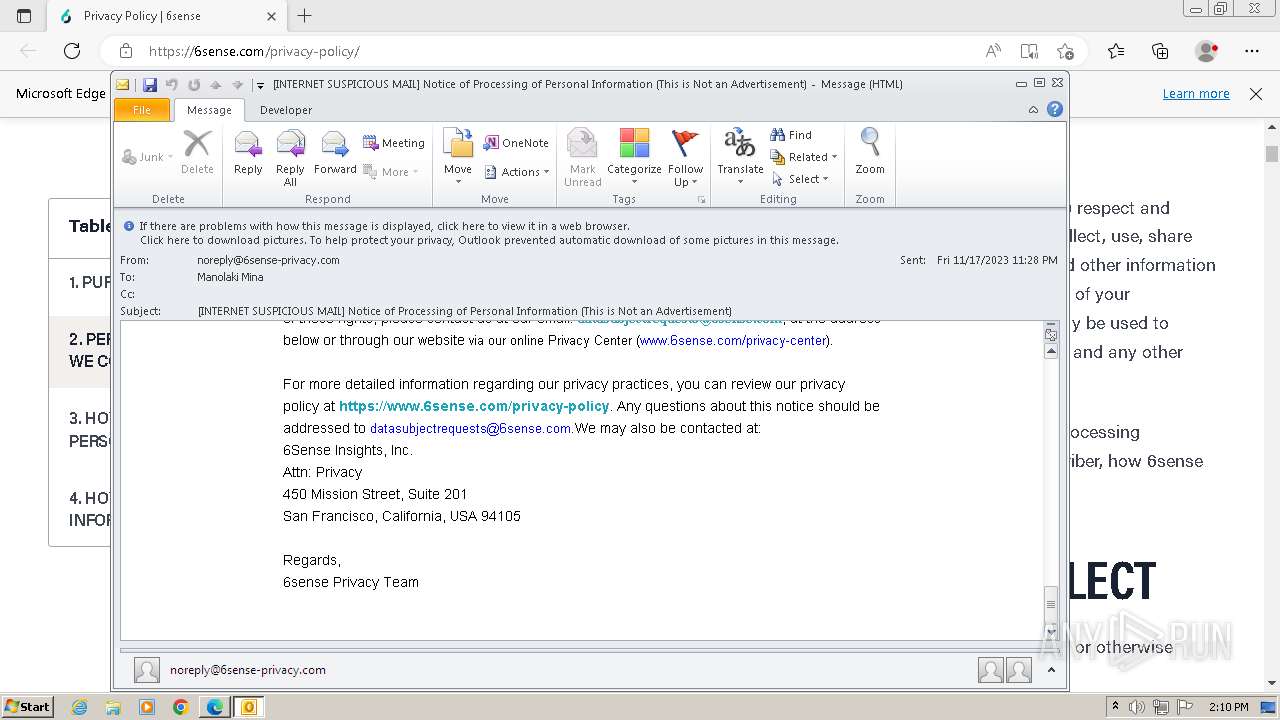Open Immersive Reader icon in Edge
The height and width of the screenshot is (720, 1280).
1029,51
